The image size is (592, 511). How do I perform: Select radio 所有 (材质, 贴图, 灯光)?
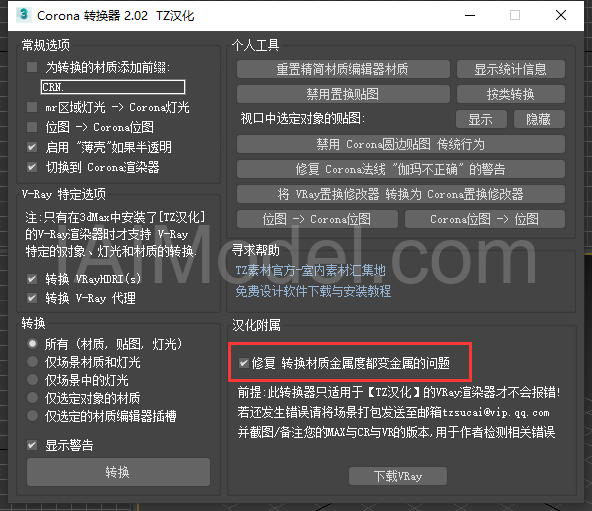point(32,344)
